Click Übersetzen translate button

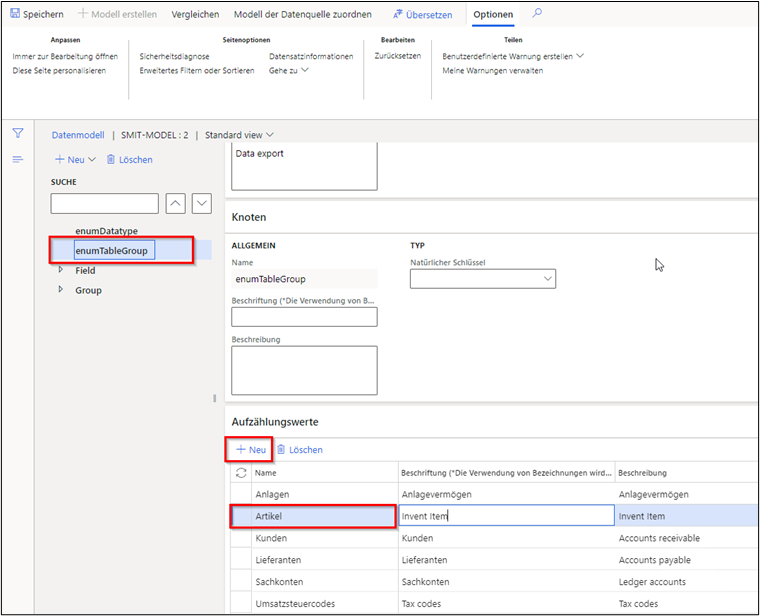[x=423, y=15]
